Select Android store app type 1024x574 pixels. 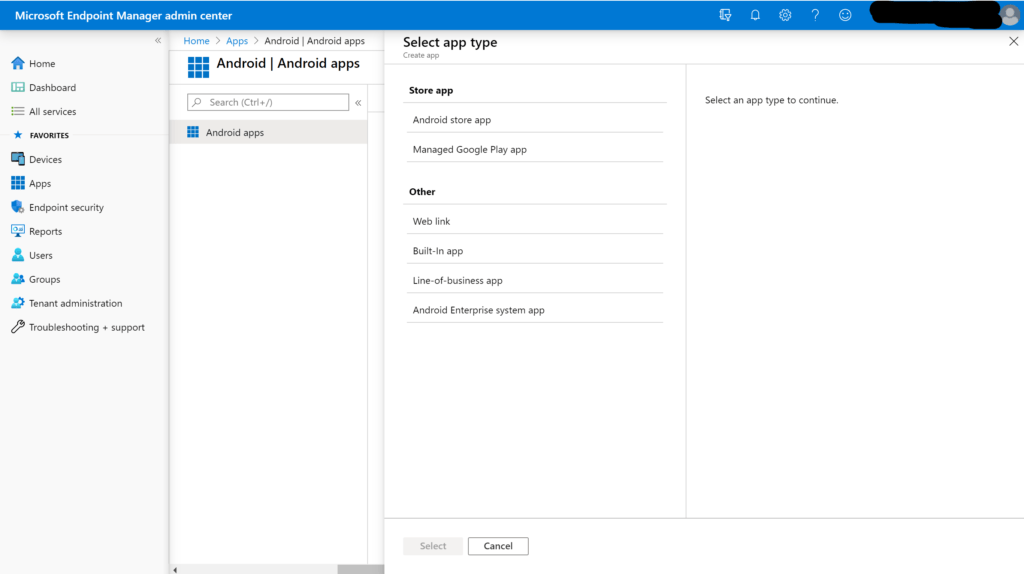click(452, 120)
